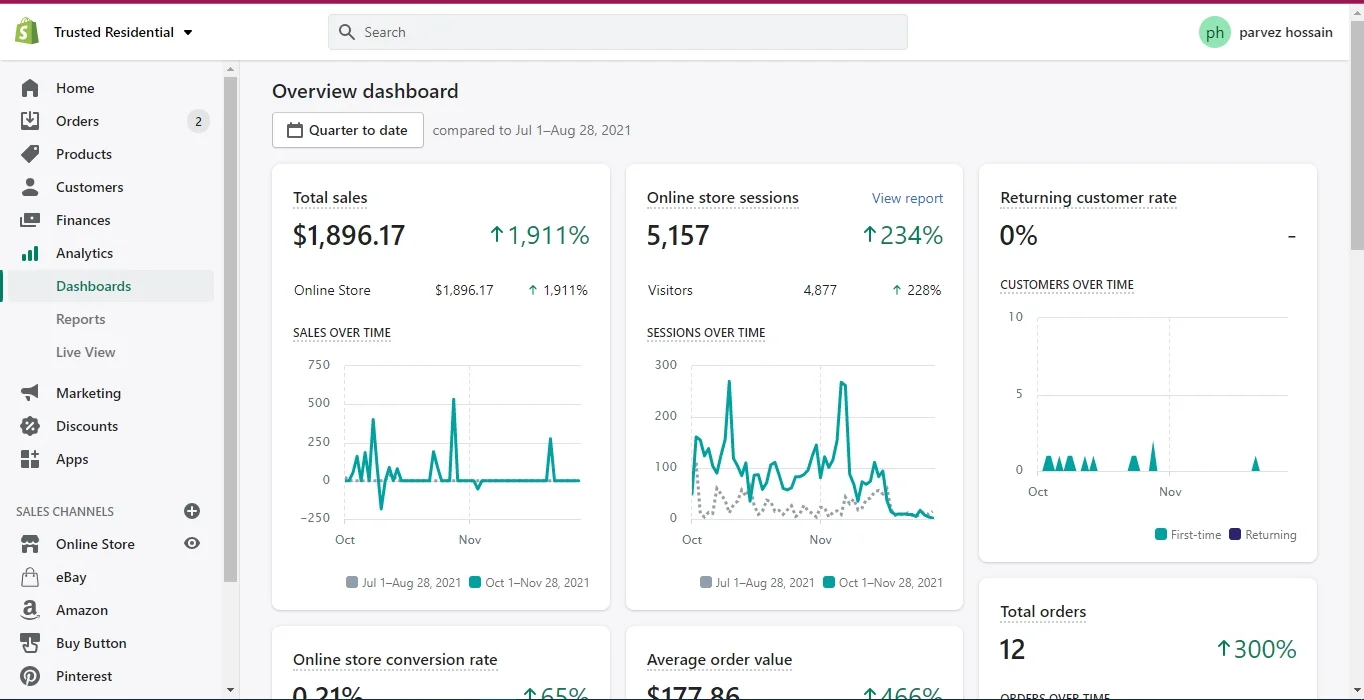Toggle the First-time legend swatch
Viewport: 1364px width, 700px height.
click(1161, 535)
